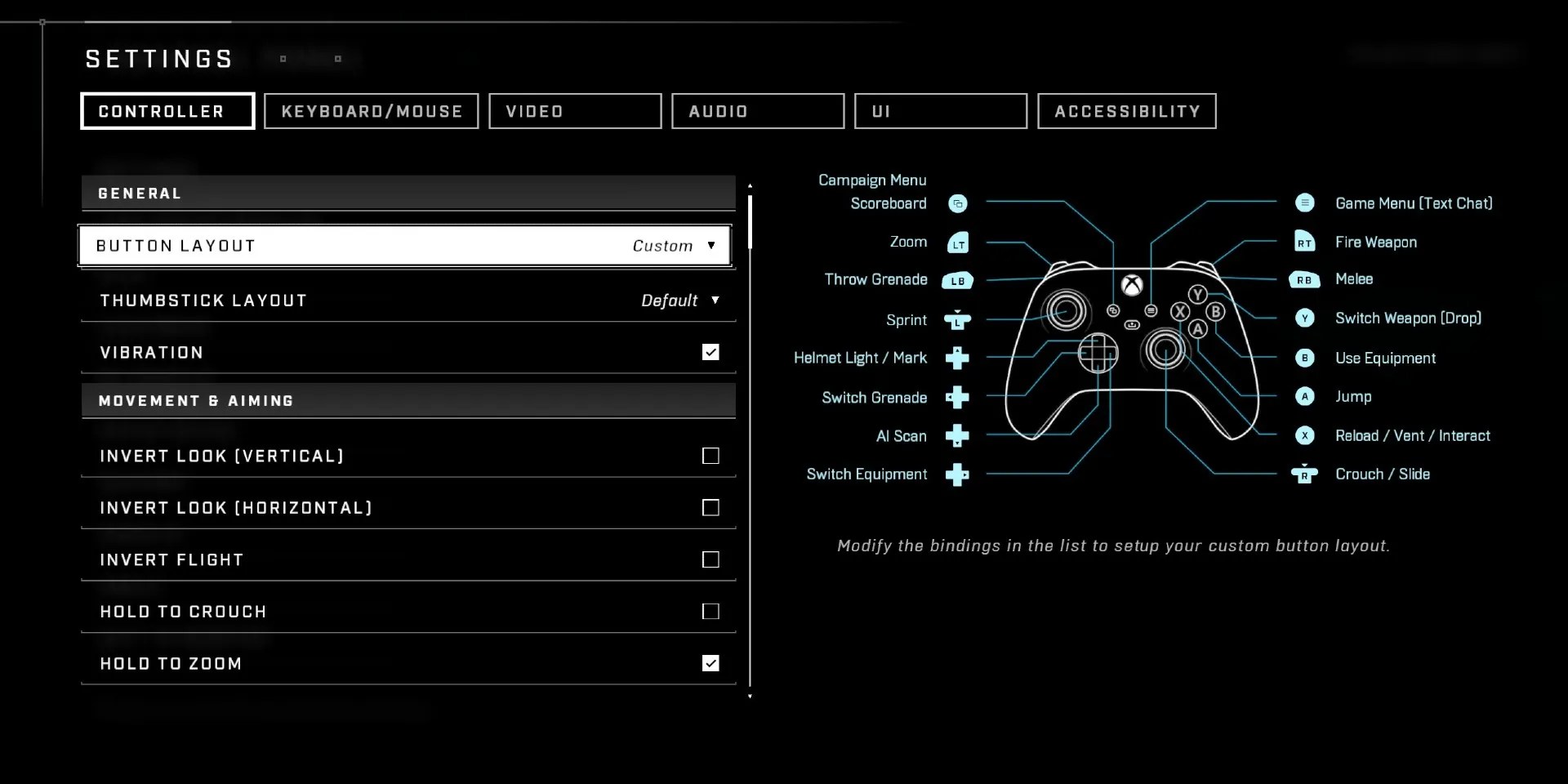Click the Y Switch Weapon icon
The image size is (1568, 784).
(1304, 318)
